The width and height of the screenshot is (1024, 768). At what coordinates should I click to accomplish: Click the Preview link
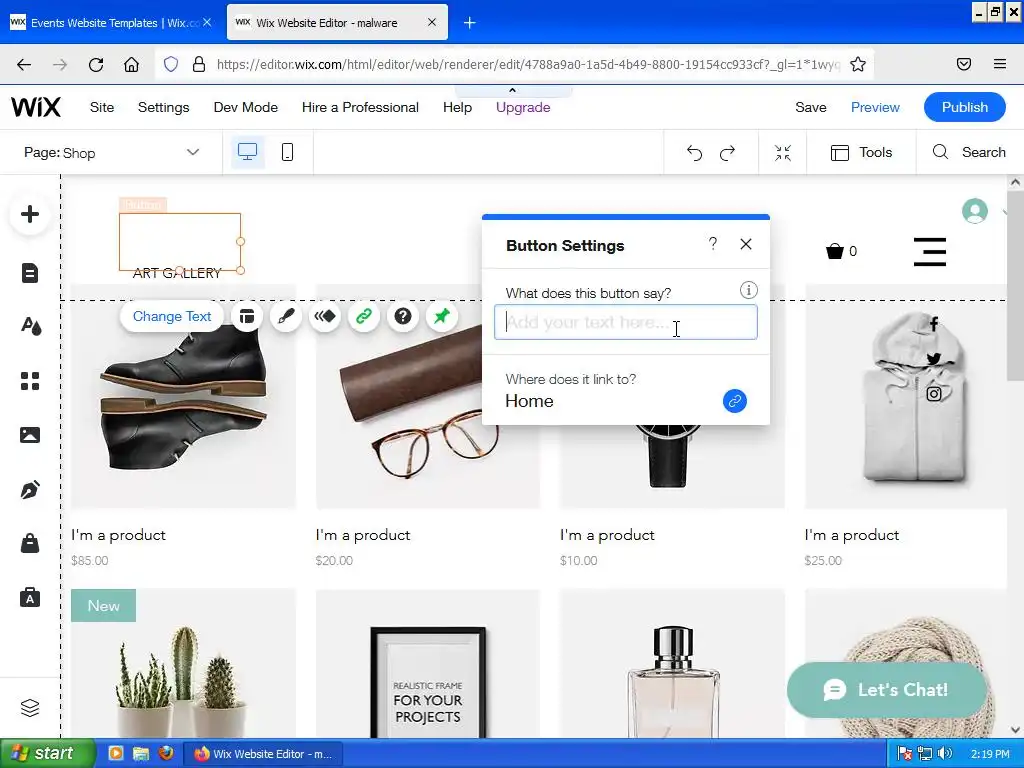[875, 107]
